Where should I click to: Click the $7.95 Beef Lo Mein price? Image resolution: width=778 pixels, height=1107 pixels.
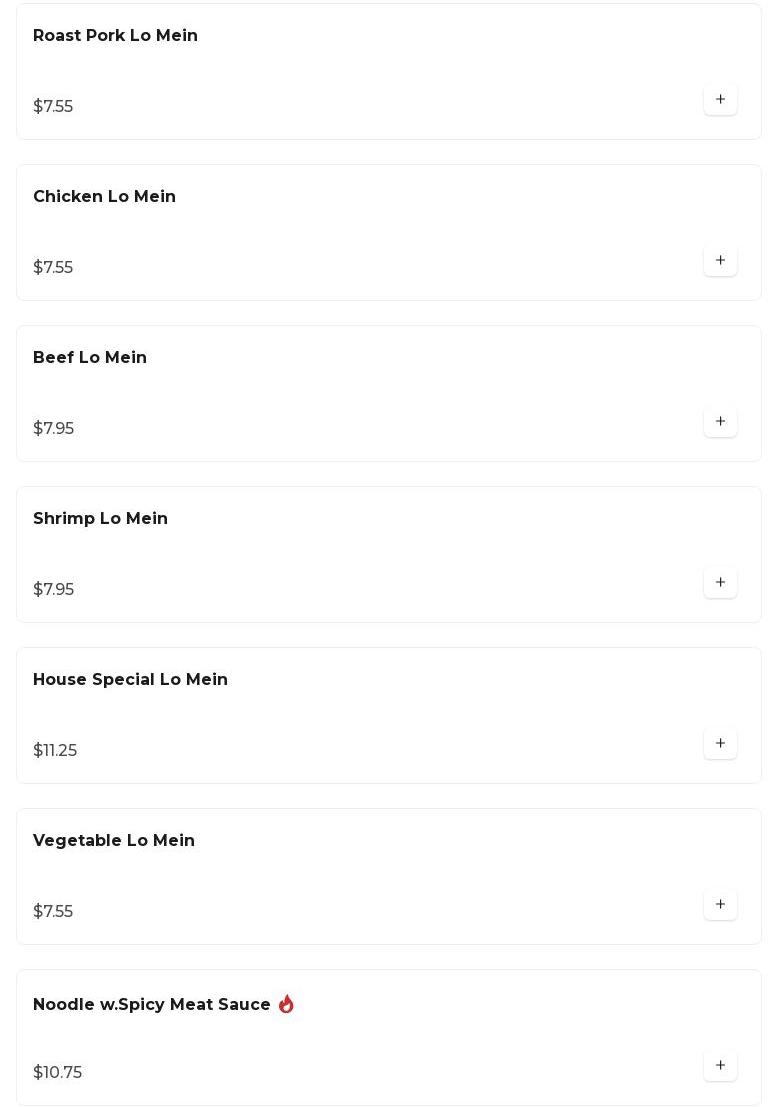coord(54,428)
